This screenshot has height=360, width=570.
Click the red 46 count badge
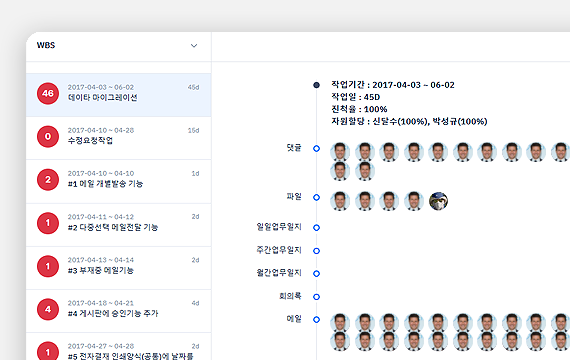click(x=48, y=93)
